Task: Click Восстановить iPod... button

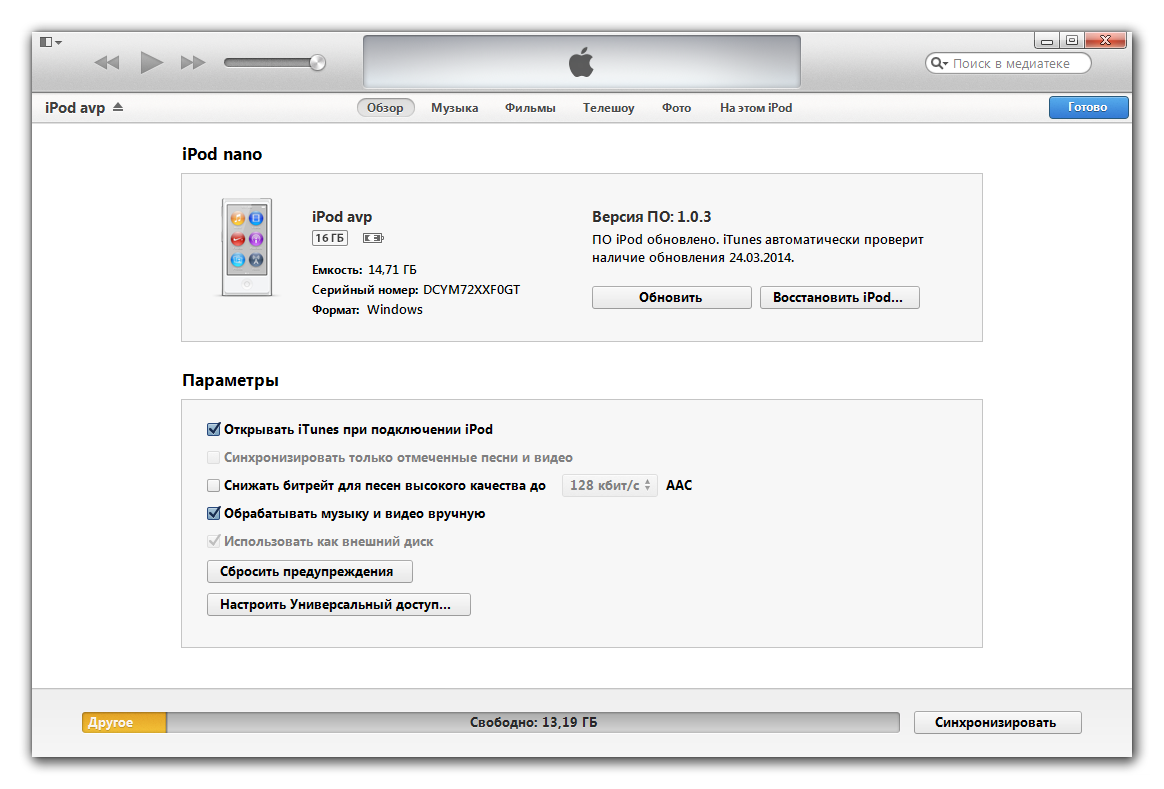Action: pos(839,298)
